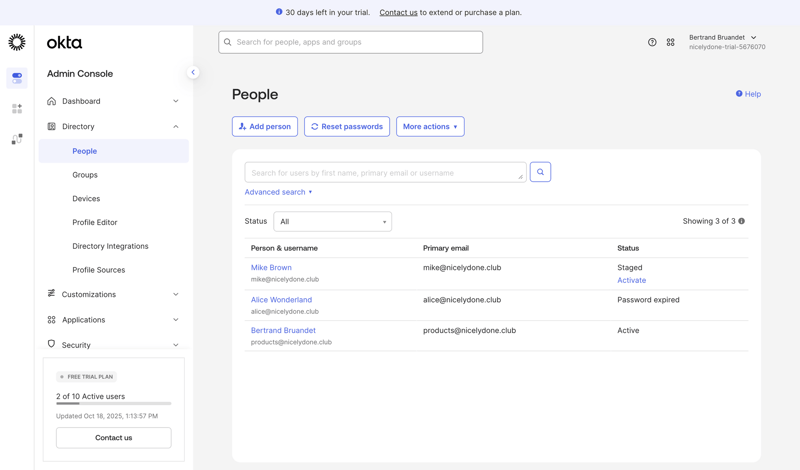This screenshot has height=470, width=800.
Task: Open the Customizations menu item
Action: point(89,294)
